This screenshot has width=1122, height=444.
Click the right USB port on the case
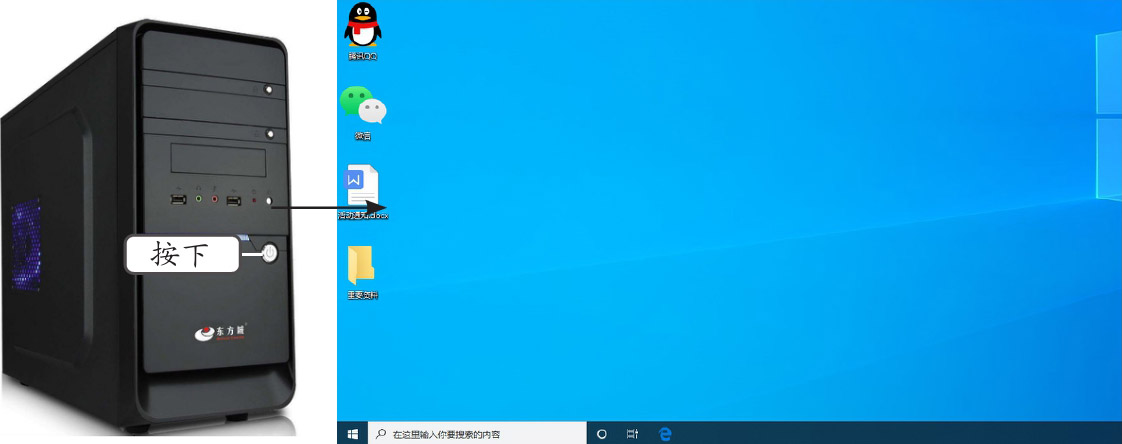[x=233, y=201]
